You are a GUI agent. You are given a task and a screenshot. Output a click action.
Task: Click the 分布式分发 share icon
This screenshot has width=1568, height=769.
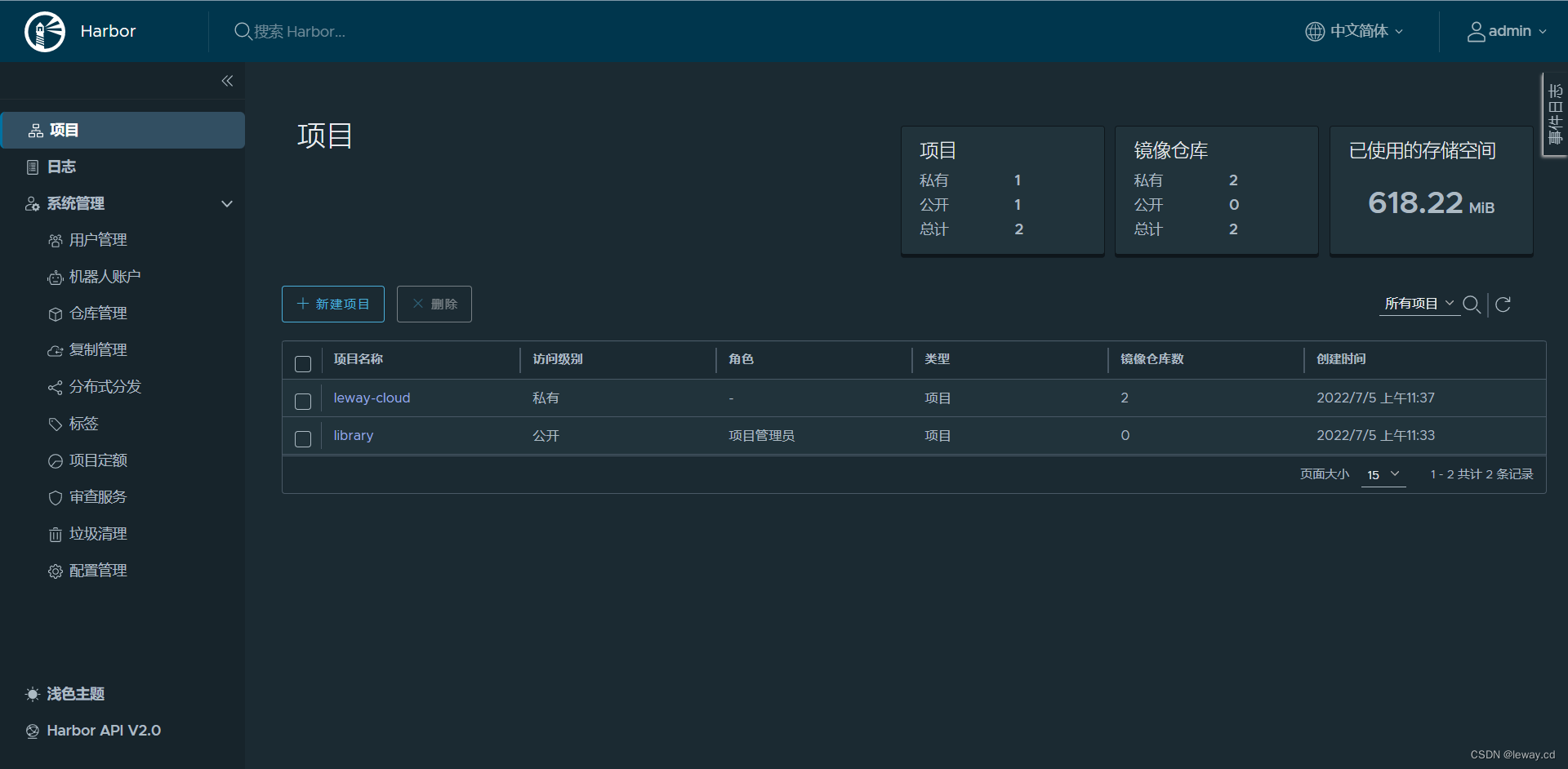(55, 388)
